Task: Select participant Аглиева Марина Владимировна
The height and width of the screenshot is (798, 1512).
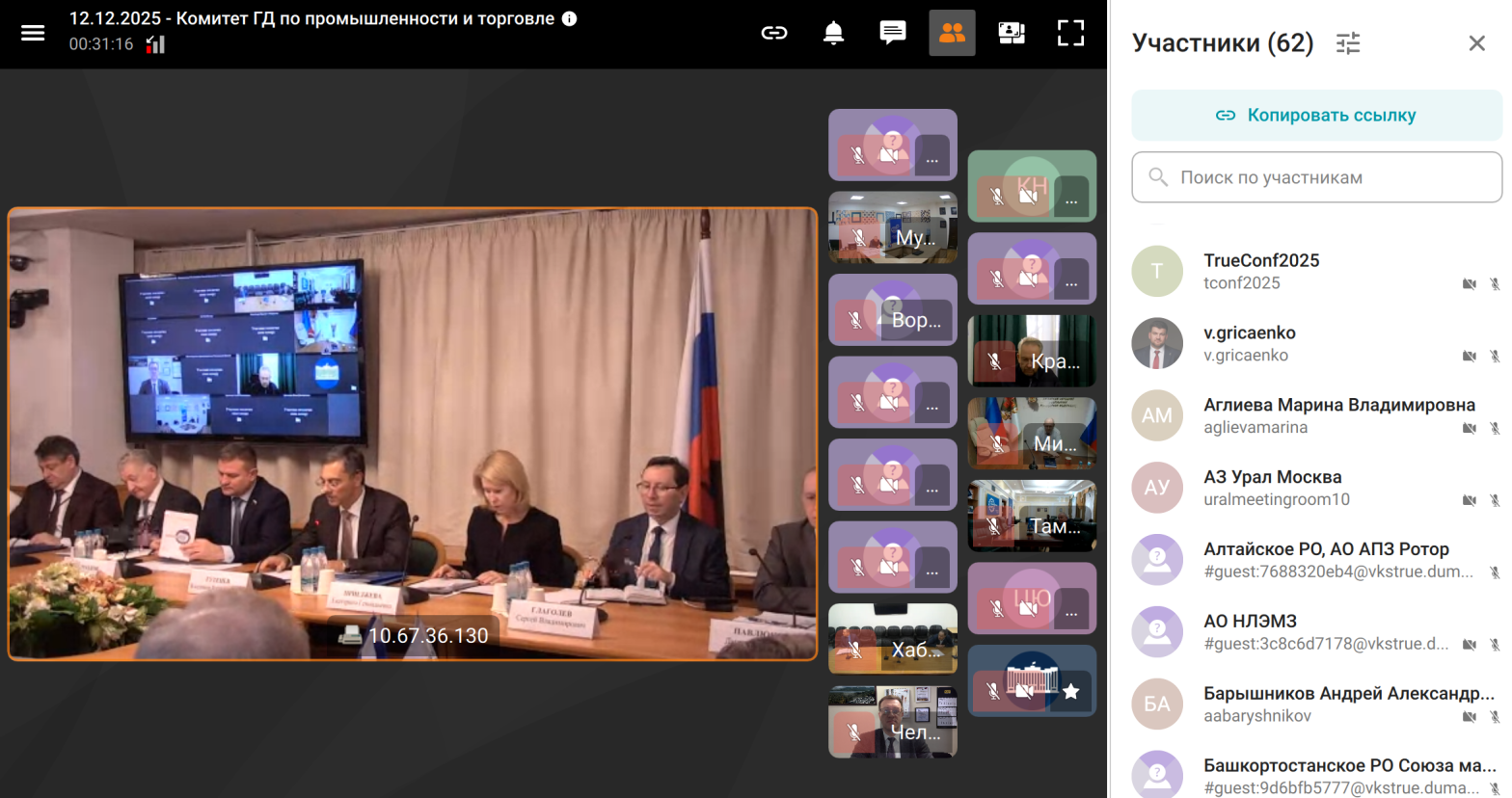Action: click(x=1338, y=415)
